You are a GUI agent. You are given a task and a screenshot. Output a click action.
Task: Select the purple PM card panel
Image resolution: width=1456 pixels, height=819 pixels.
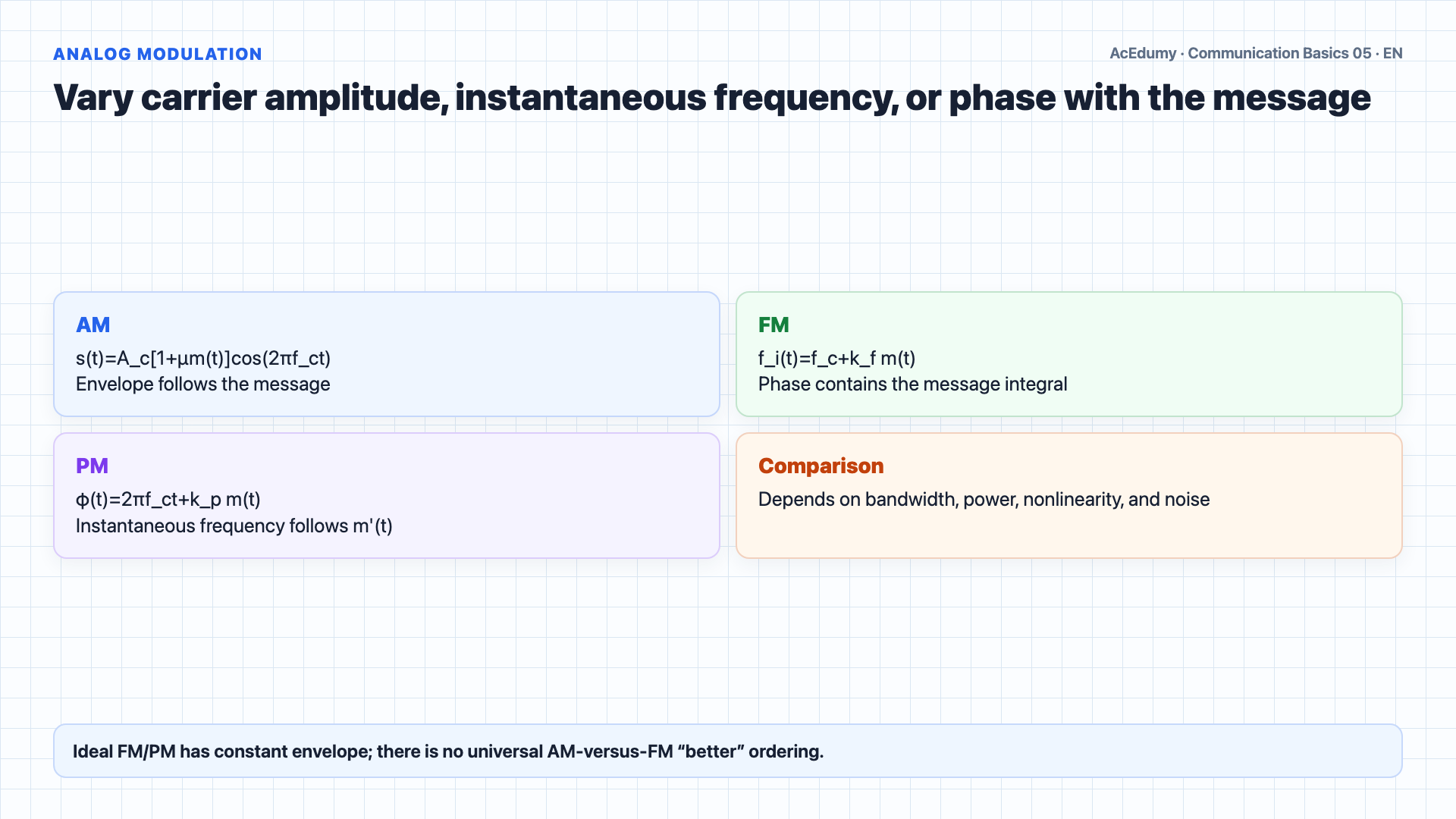click(387, 496)
